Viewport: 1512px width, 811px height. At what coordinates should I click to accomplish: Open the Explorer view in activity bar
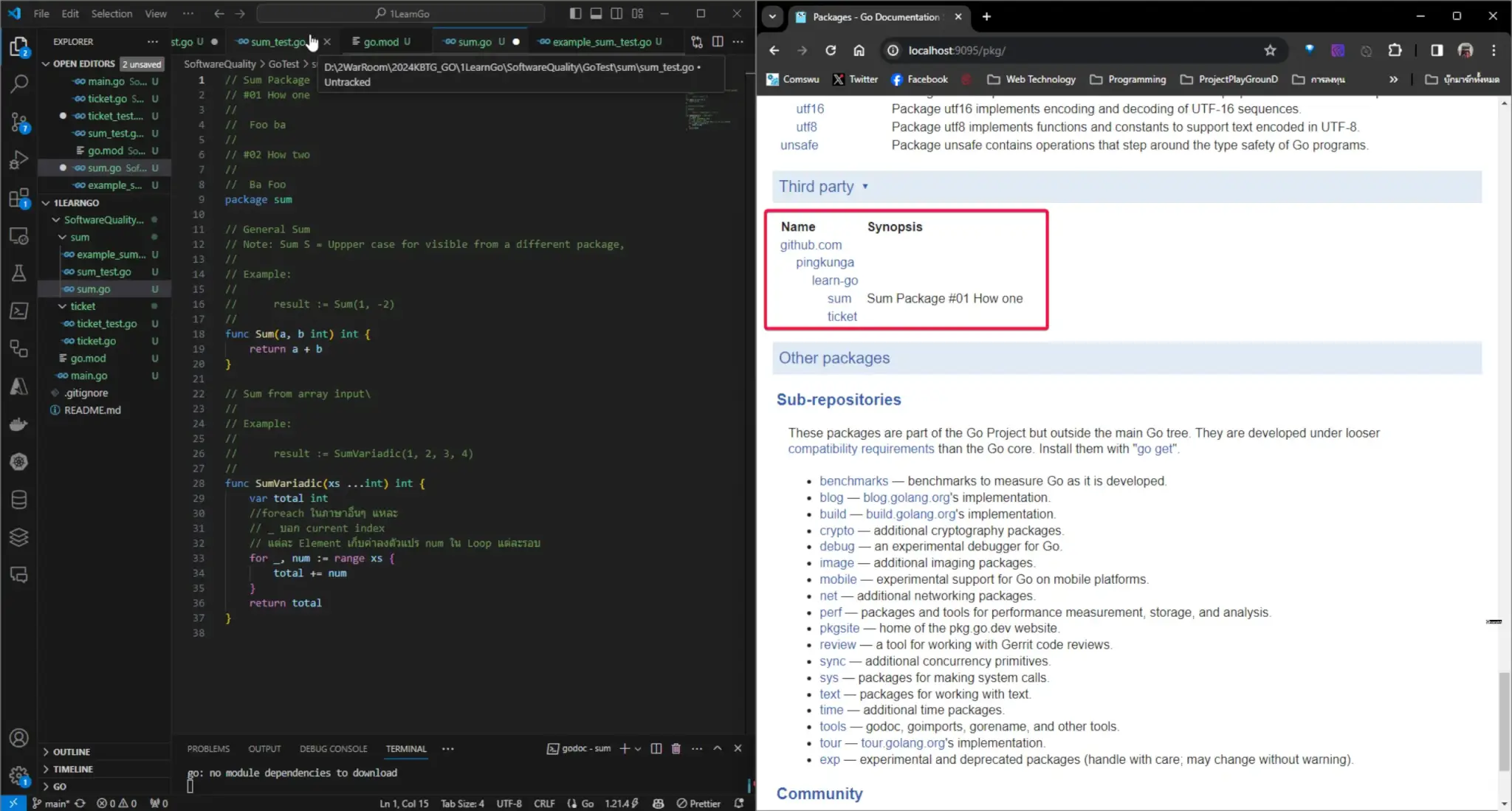(x=19, y=47)
